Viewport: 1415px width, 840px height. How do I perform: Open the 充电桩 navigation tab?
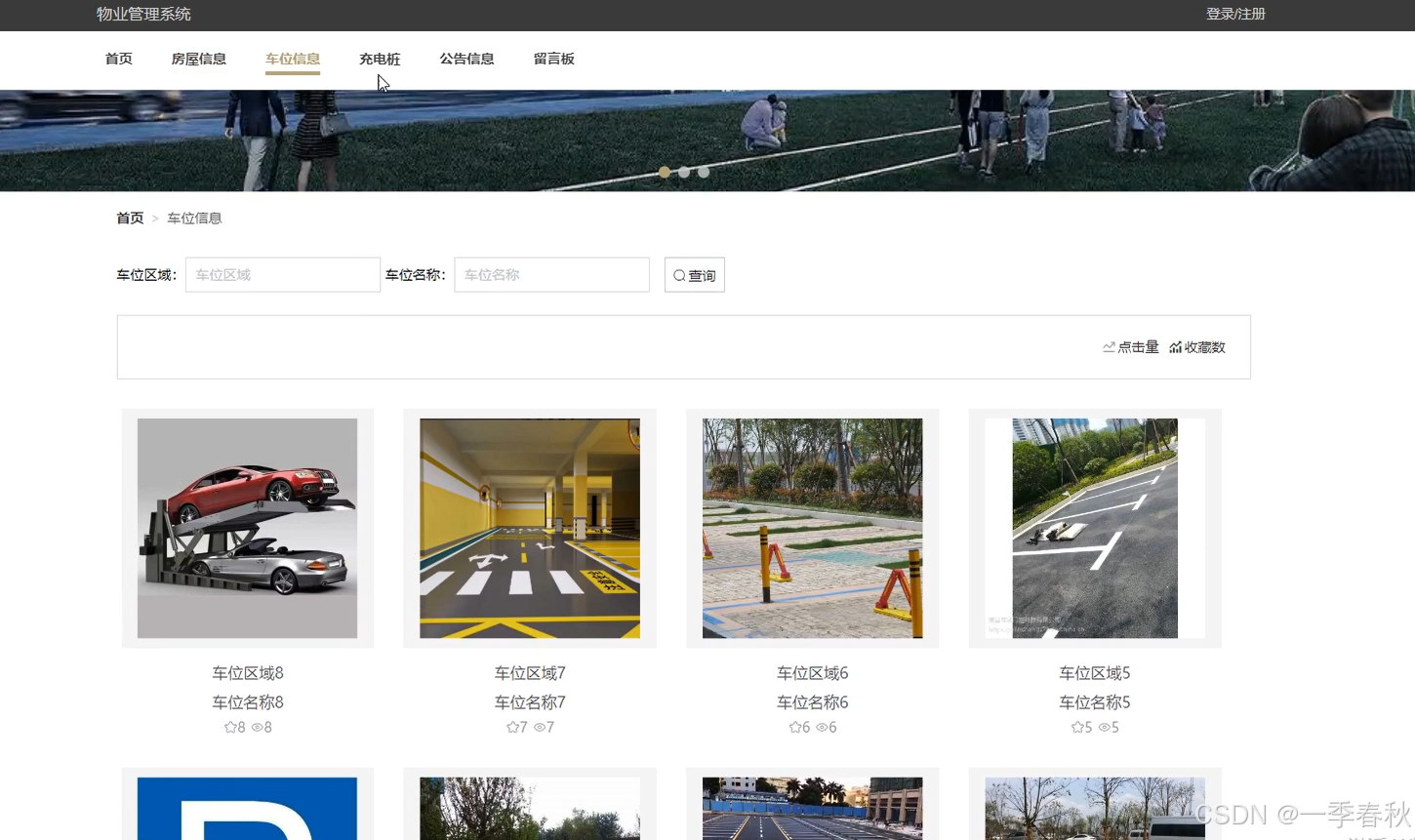coord(380,59)
